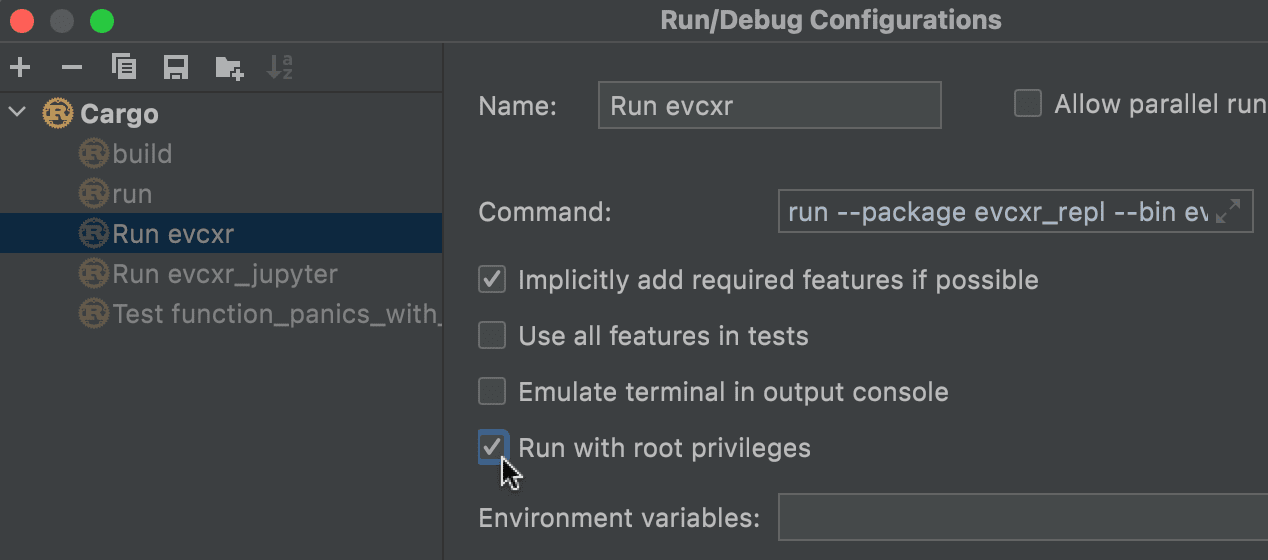Remove the selected configuration with minus icon

(72, 68)
